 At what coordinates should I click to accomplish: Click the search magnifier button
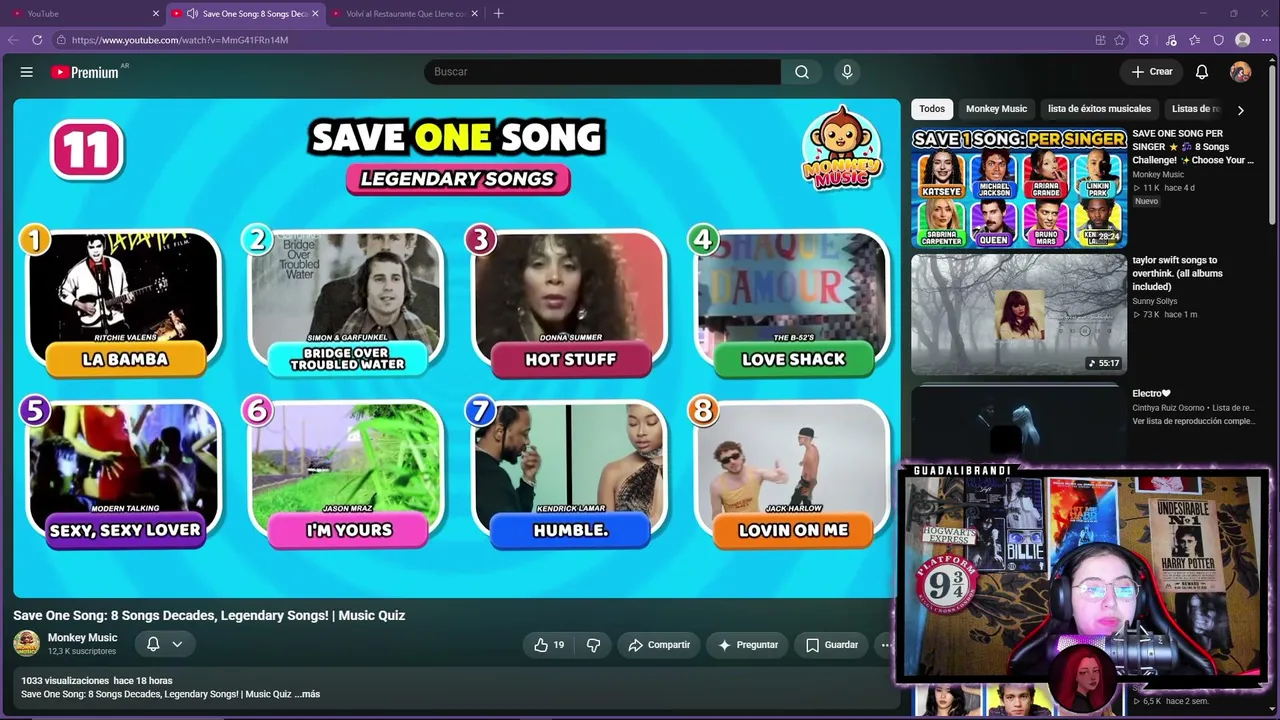pyautogui.click(x=802, y=72)
